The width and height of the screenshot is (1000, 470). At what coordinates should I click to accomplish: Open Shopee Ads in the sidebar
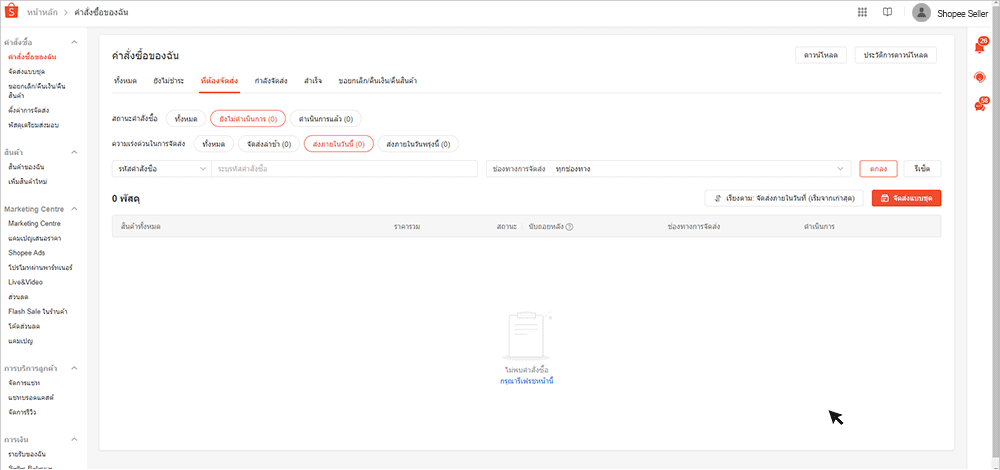27,253
